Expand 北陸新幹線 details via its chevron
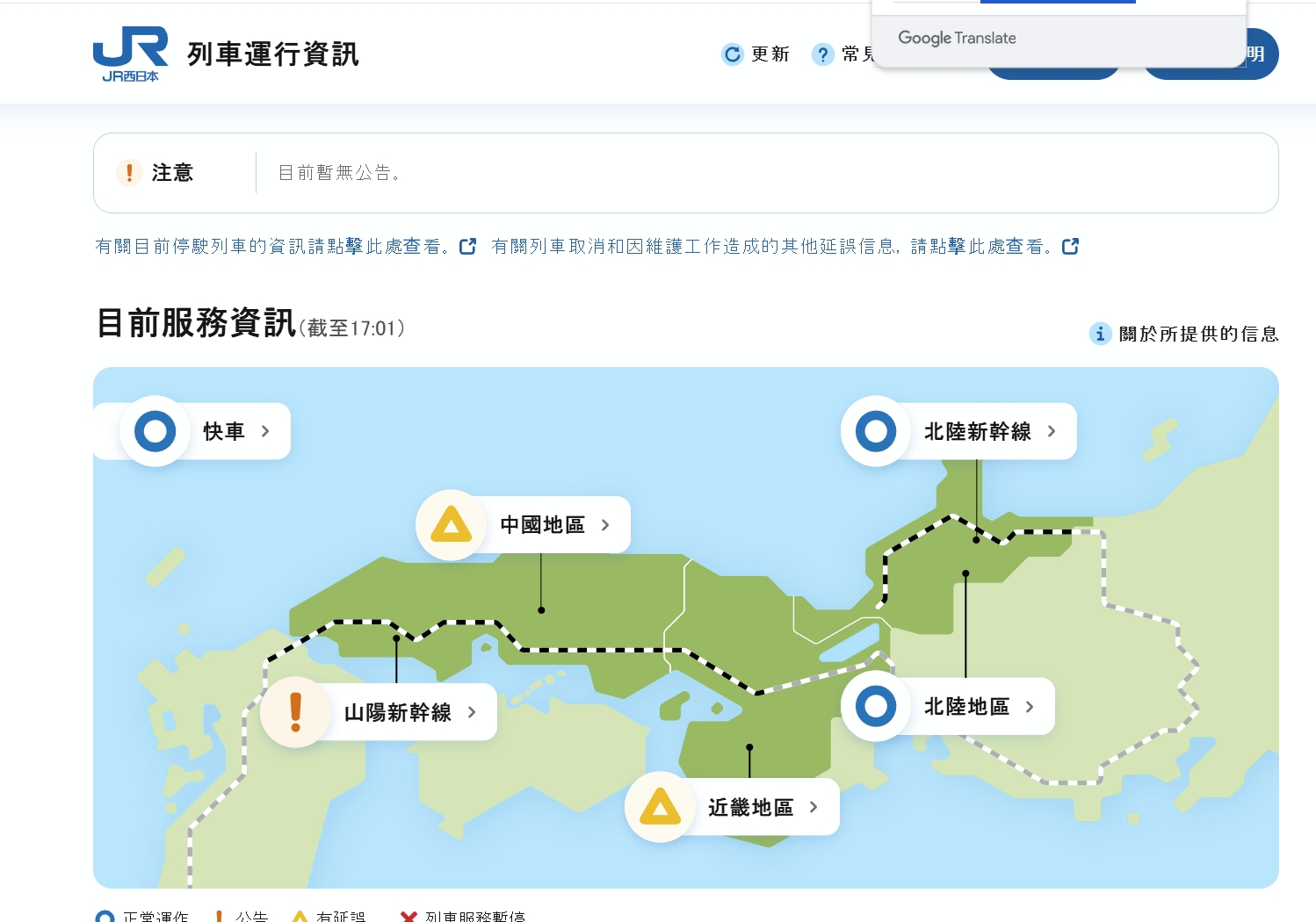1316x922 pixels. 1052,431
